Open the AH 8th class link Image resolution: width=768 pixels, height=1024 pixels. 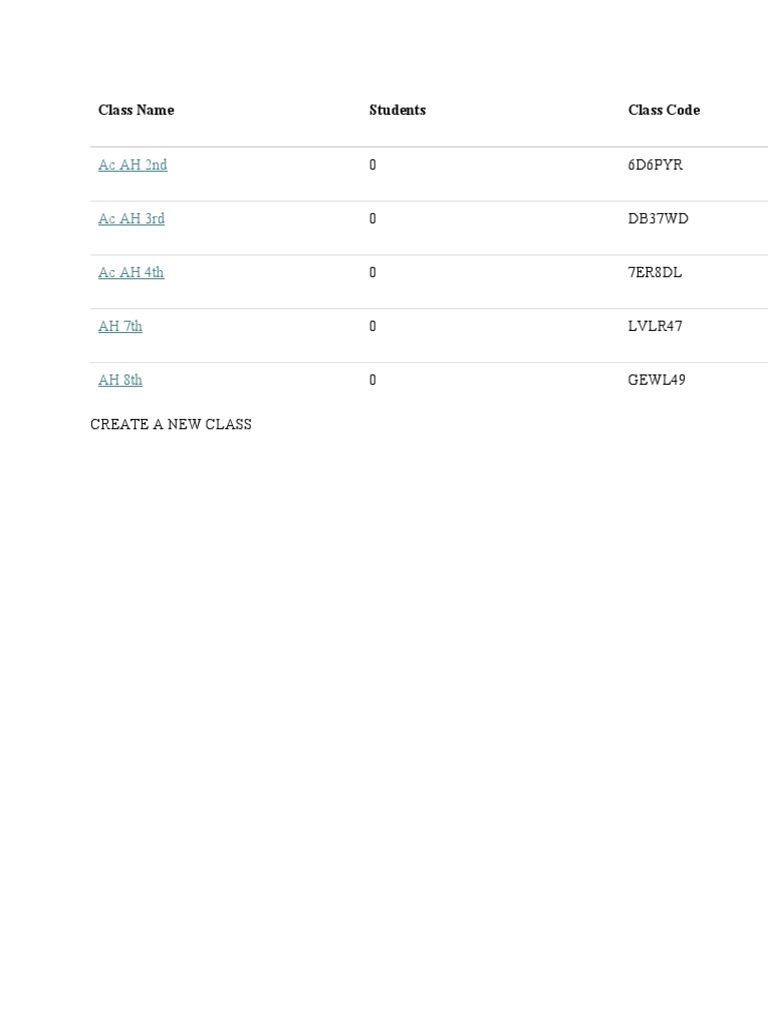120,381
